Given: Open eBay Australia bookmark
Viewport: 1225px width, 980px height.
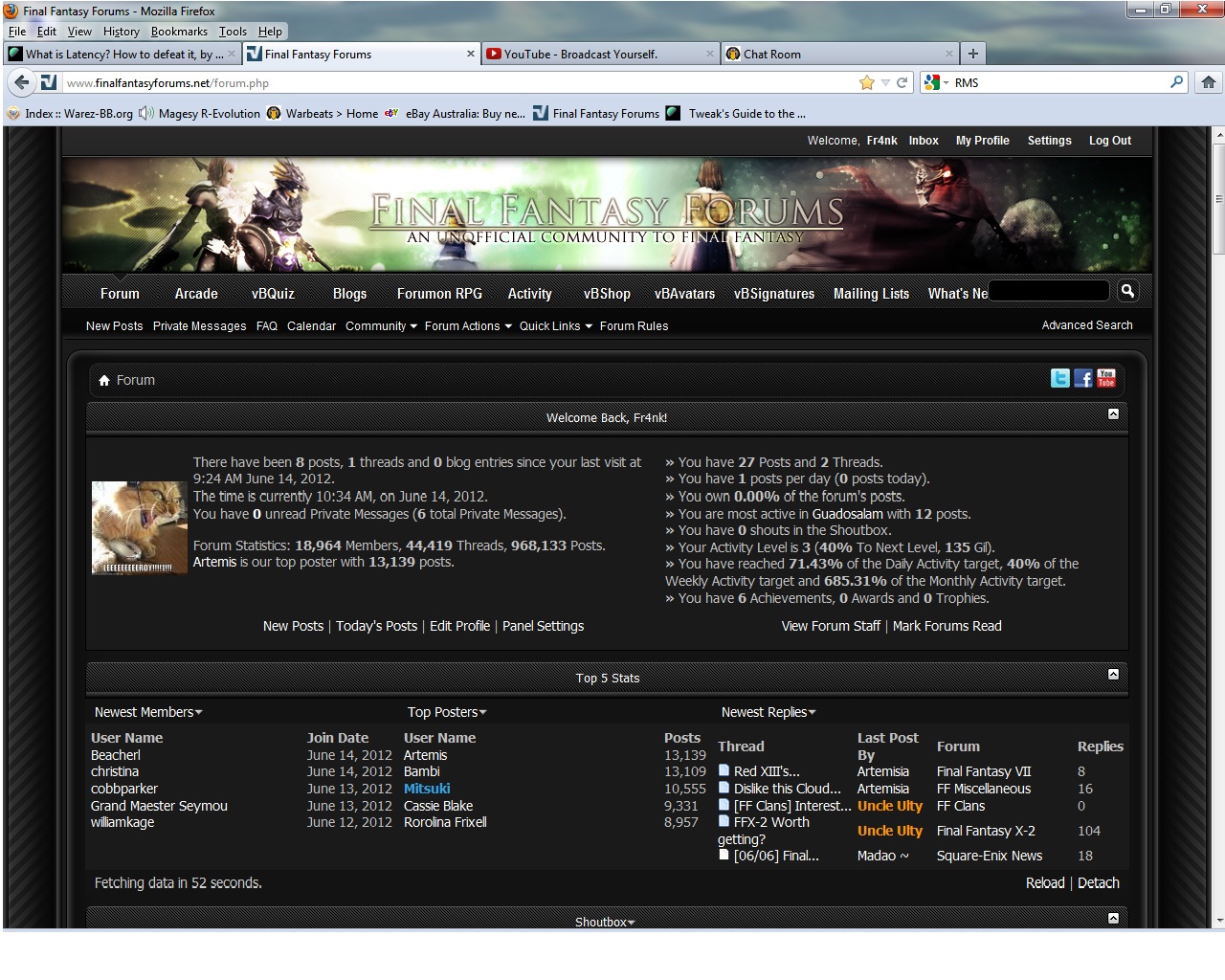Looking at the screenshot, I should pyautogui.click(x=456, y=113).
